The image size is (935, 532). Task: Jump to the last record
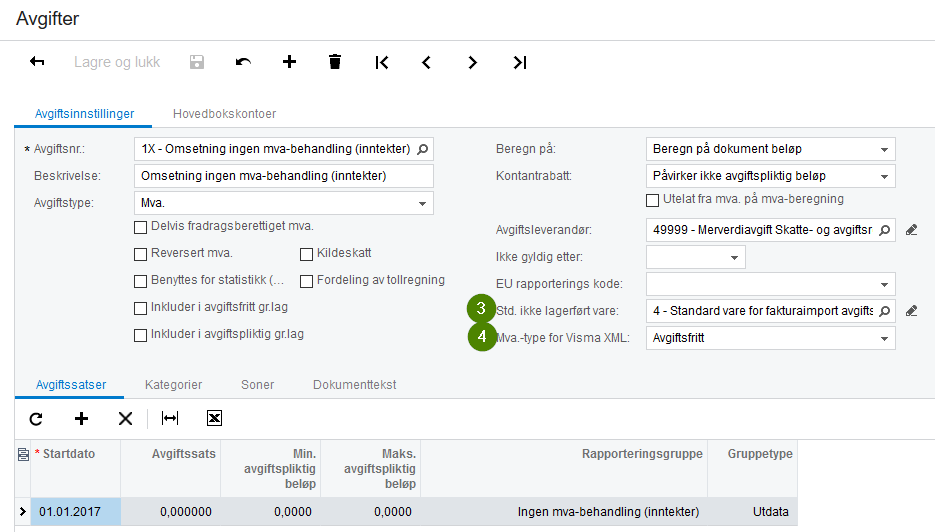(519, 62)
